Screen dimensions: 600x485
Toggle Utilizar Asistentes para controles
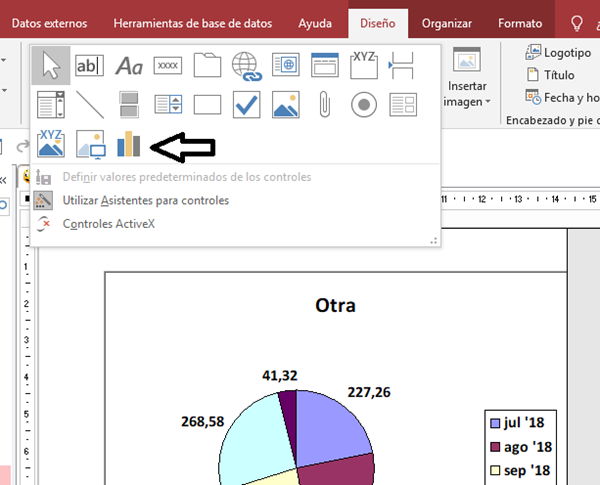145,200
